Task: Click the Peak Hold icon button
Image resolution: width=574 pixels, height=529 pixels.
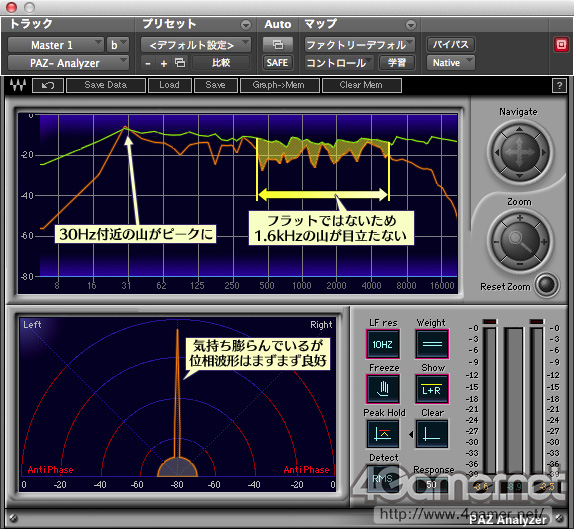Action: click(383, 434)
